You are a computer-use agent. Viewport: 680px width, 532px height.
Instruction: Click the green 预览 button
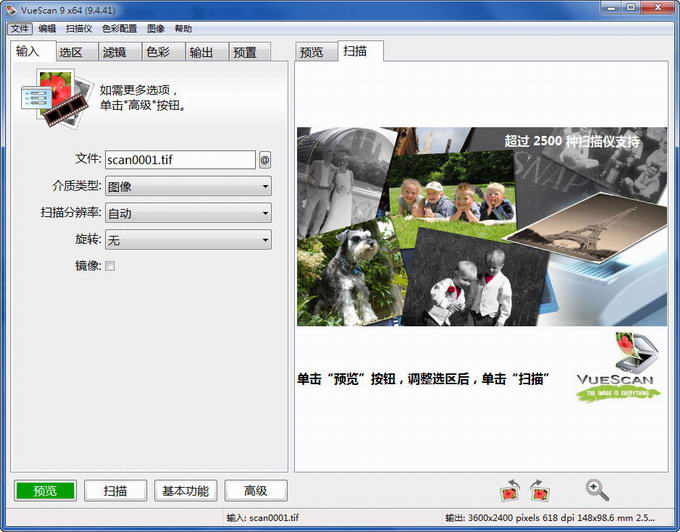click(45, 491)
